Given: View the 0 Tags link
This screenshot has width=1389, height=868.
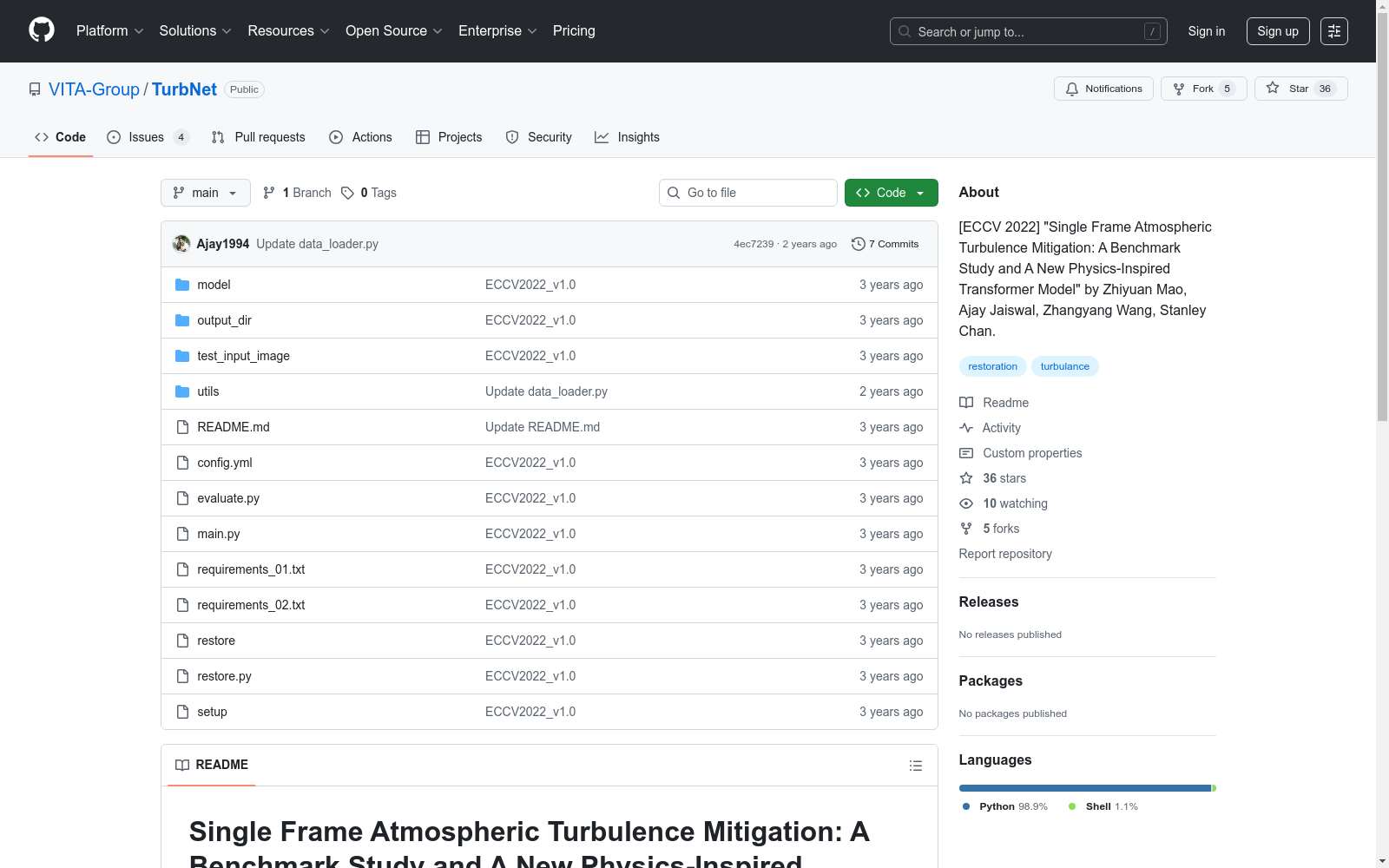Looking at the screenshot, I should click(x=369, y=193).
